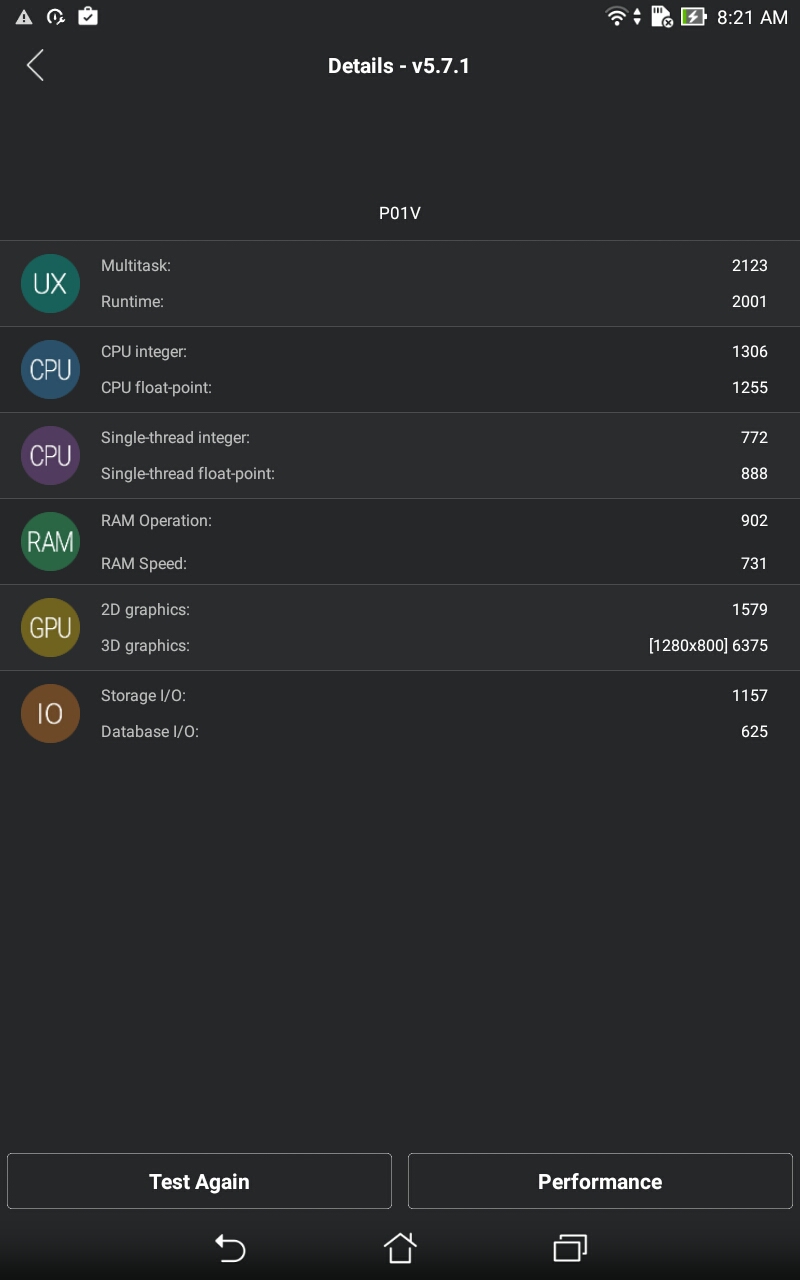This screenshot has width=800, height=1280.
Task: Tap the brown IO category icon
Action: tap(50, 714)
